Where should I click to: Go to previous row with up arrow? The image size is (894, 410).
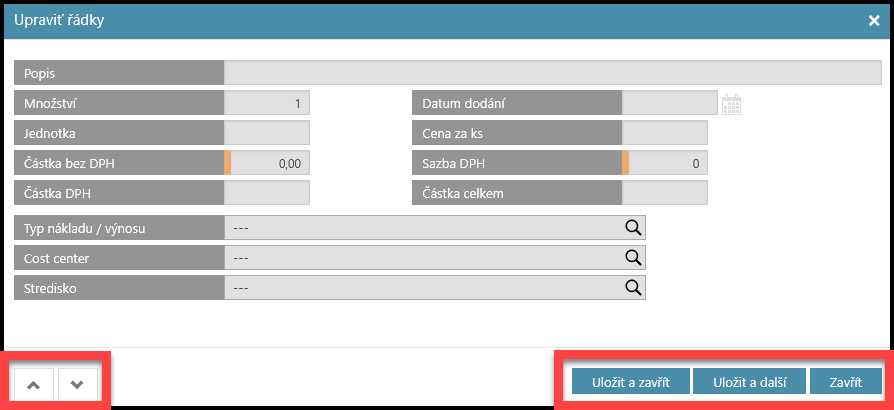coord(33,384)
